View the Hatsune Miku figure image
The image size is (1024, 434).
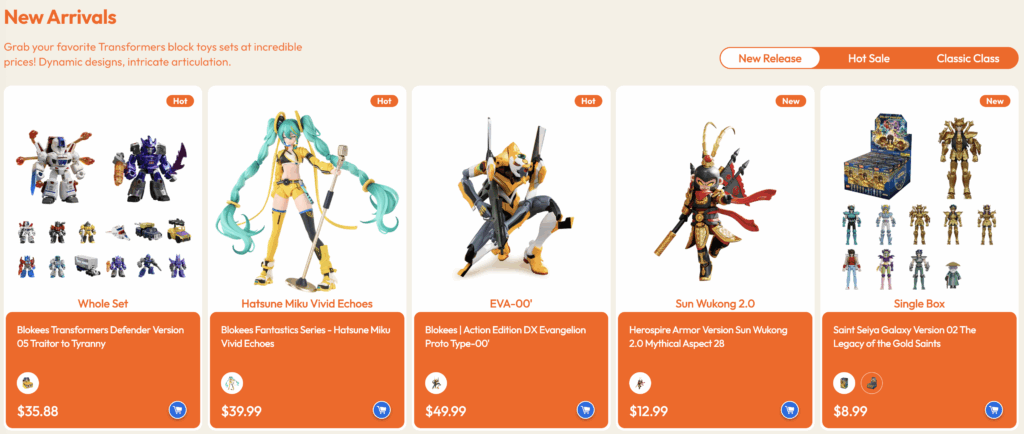pos(307,199)
